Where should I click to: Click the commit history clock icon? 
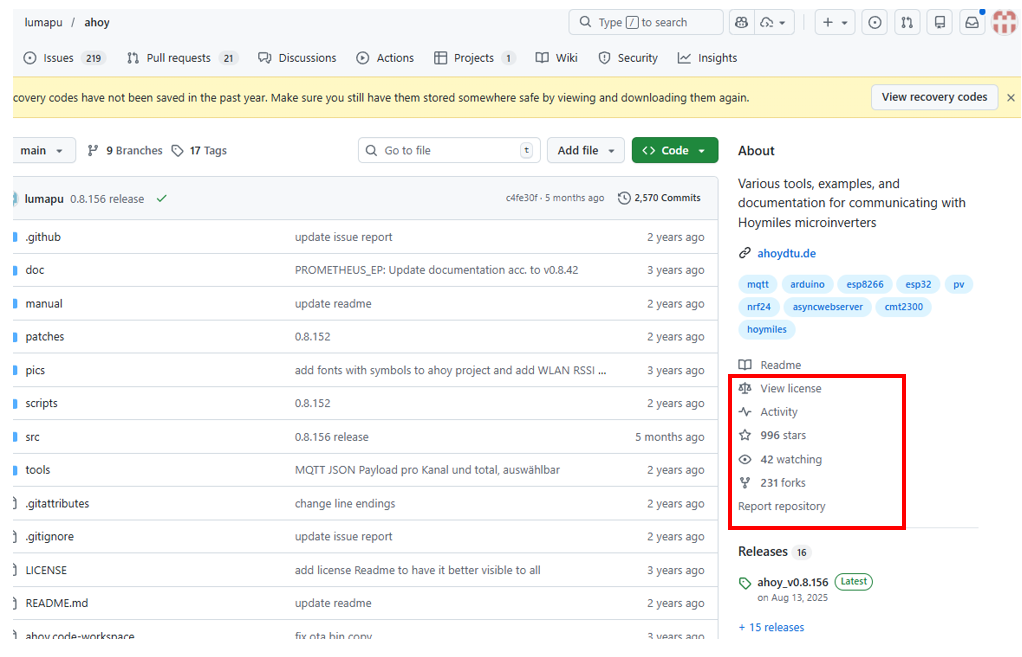coord(624,198)
